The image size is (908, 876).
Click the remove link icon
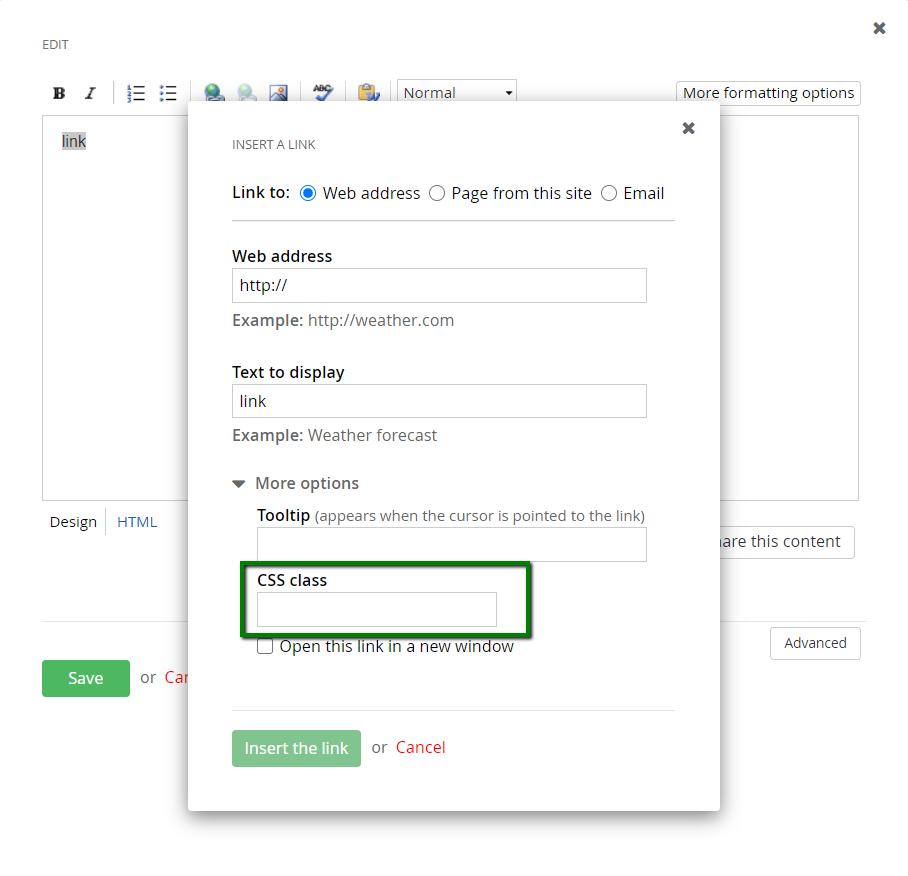point(247,93)
